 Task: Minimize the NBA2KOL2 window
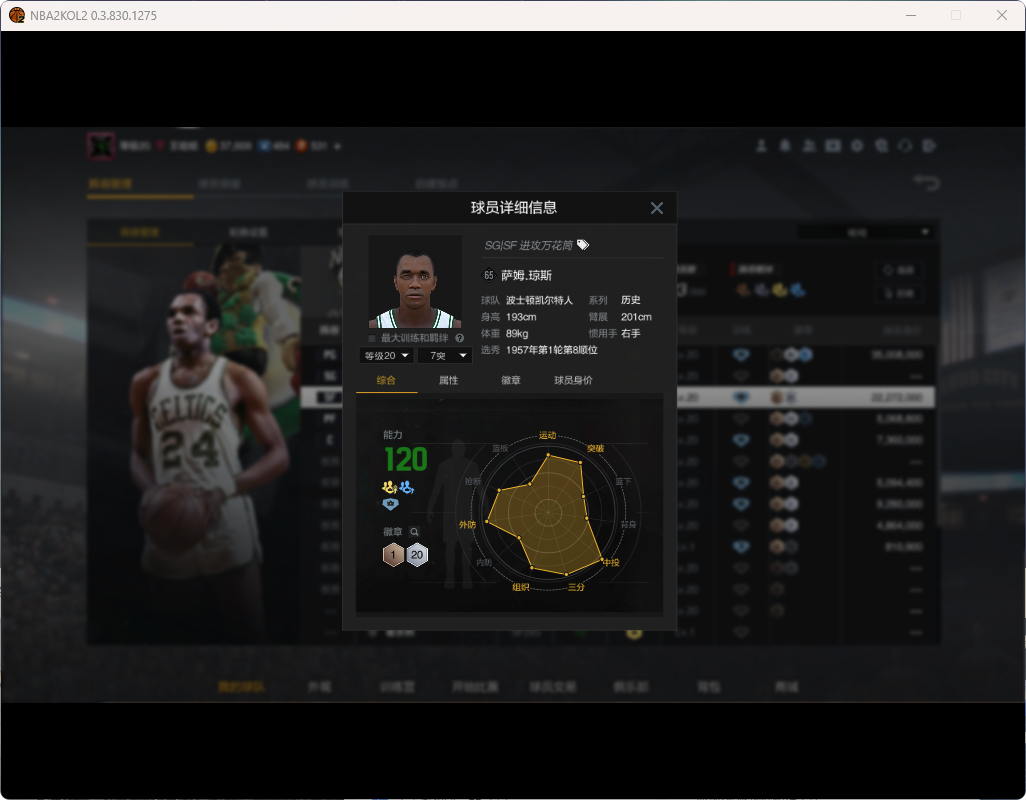tap(911, 15)
